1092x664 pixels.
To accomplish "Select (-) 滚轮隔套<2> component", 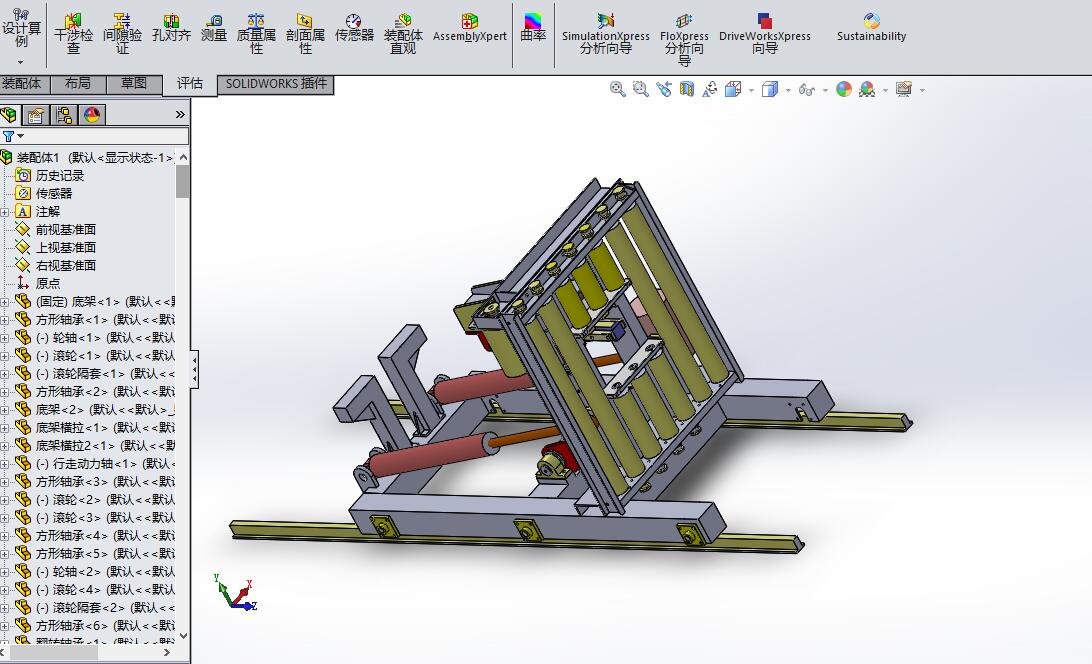I will [x=95, y=608].
